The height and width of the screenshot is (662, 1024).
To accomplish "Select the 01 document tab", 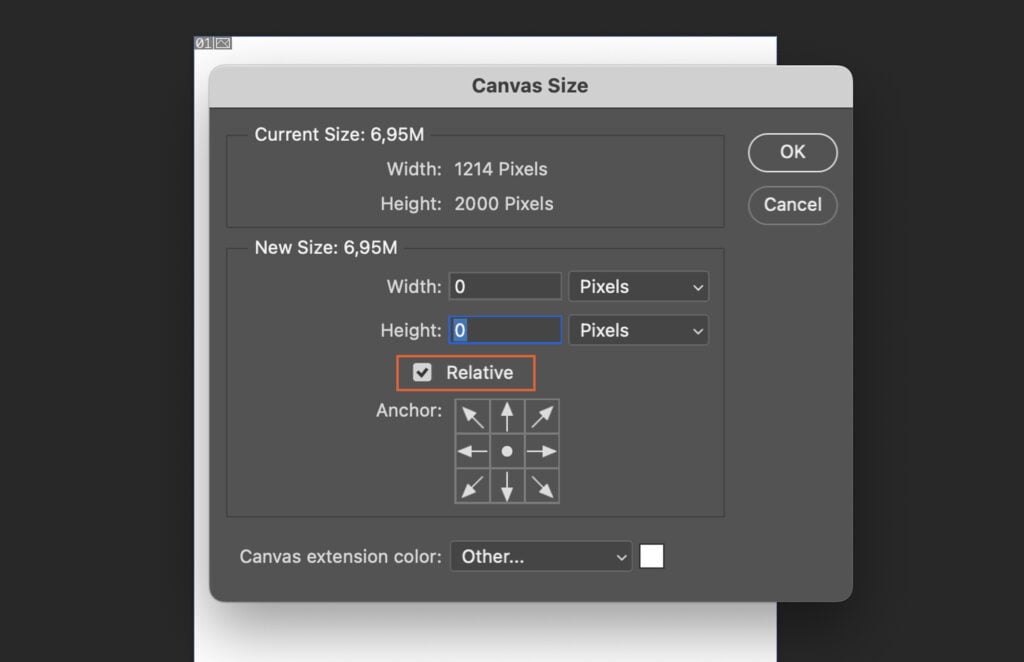I will [x=202, y=43].
